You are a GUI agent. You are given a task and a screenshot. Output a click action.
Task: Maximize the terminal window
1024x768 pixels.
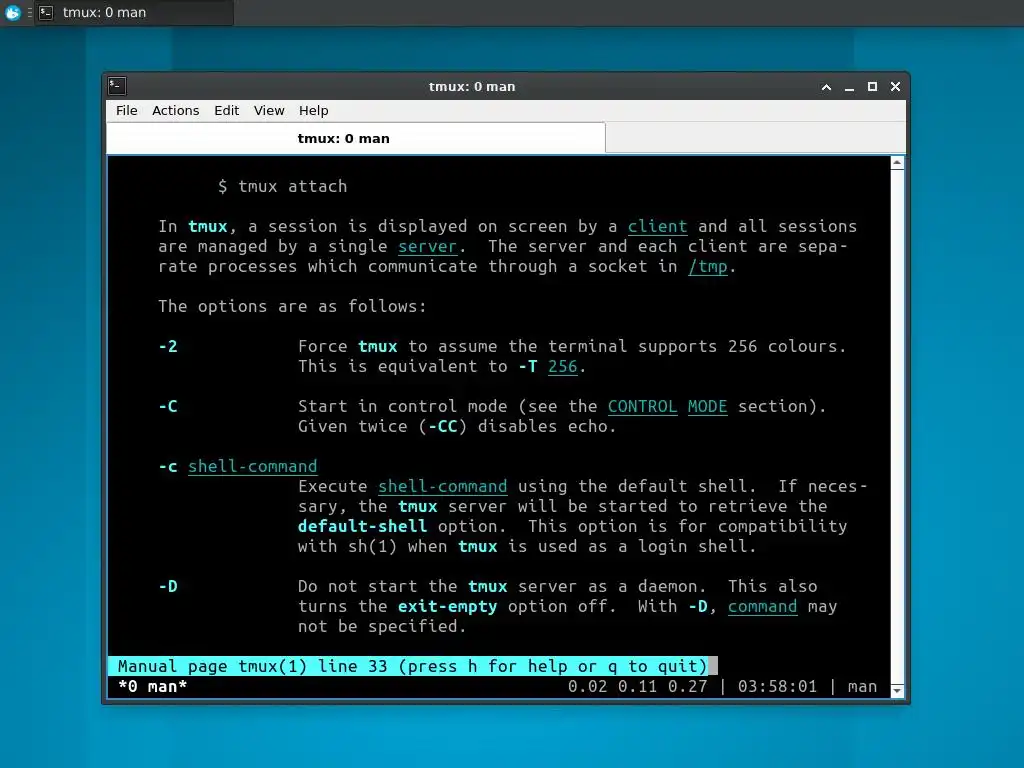[872, 87]
